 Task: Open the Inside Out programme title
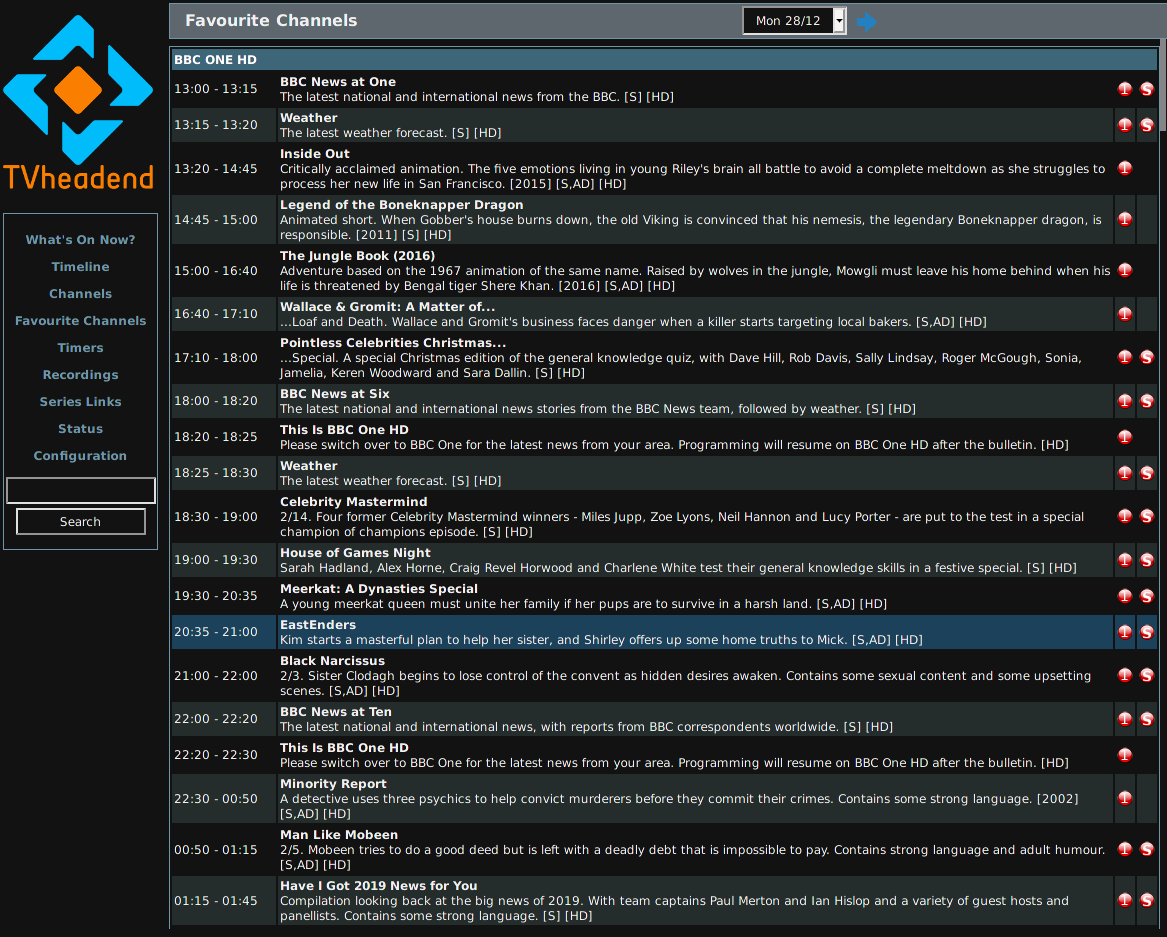pos(315,154)
